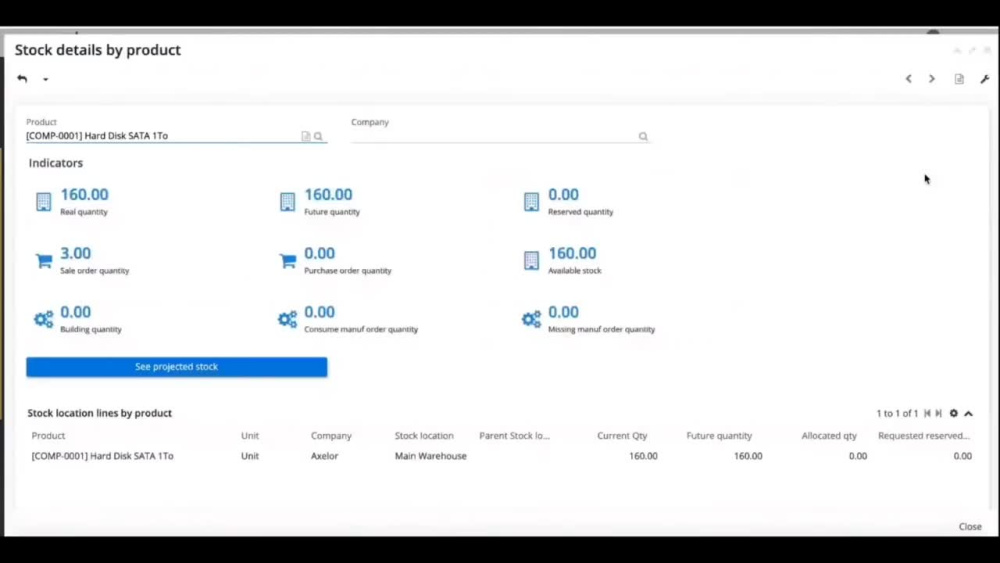The height and width of the screenshot is (563, 1000).
Task: Sort by the Stock location column header
Action: (x=424, y=435)
